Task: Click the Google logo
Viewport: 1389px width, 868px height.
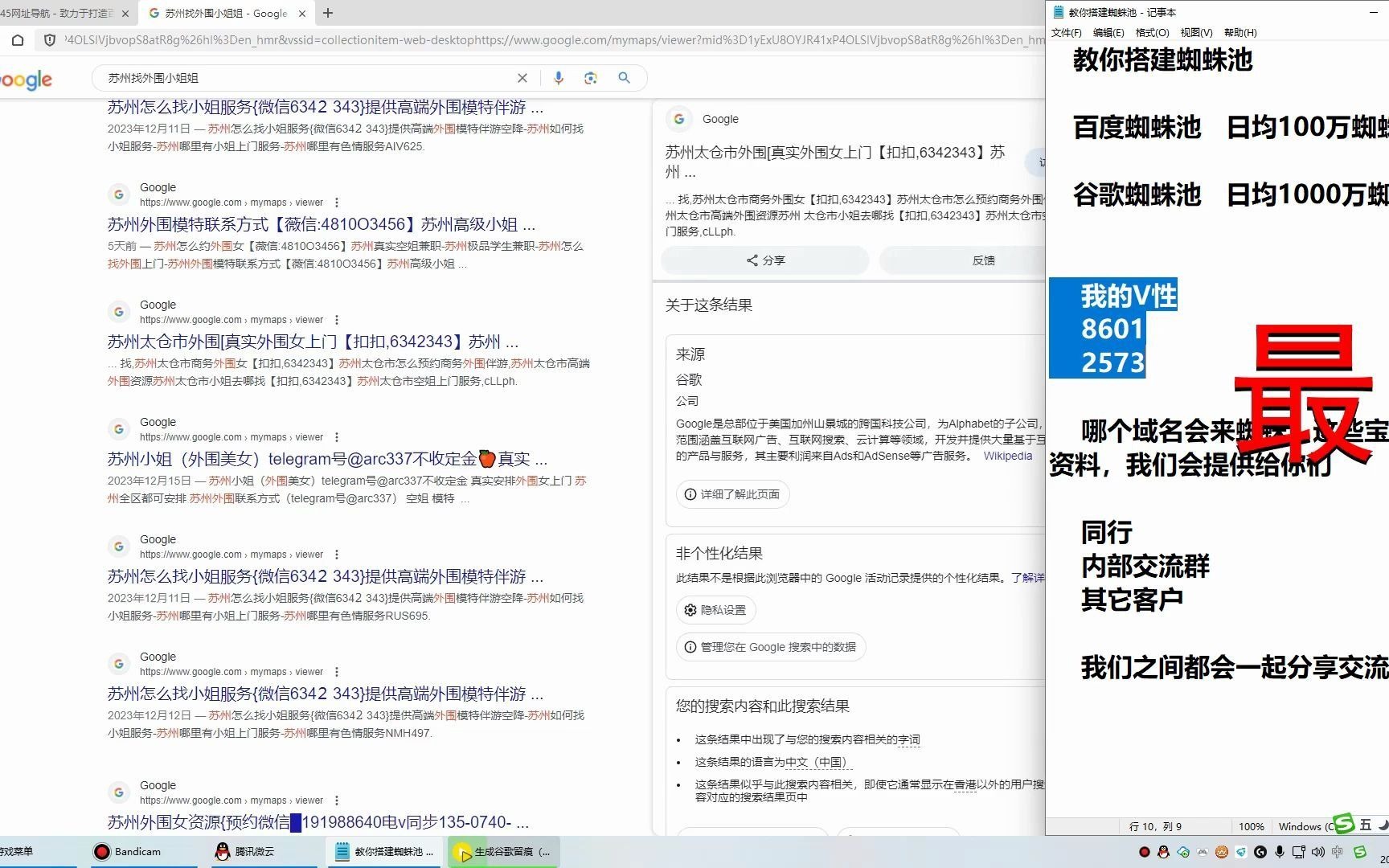Action: coord(26,80)
